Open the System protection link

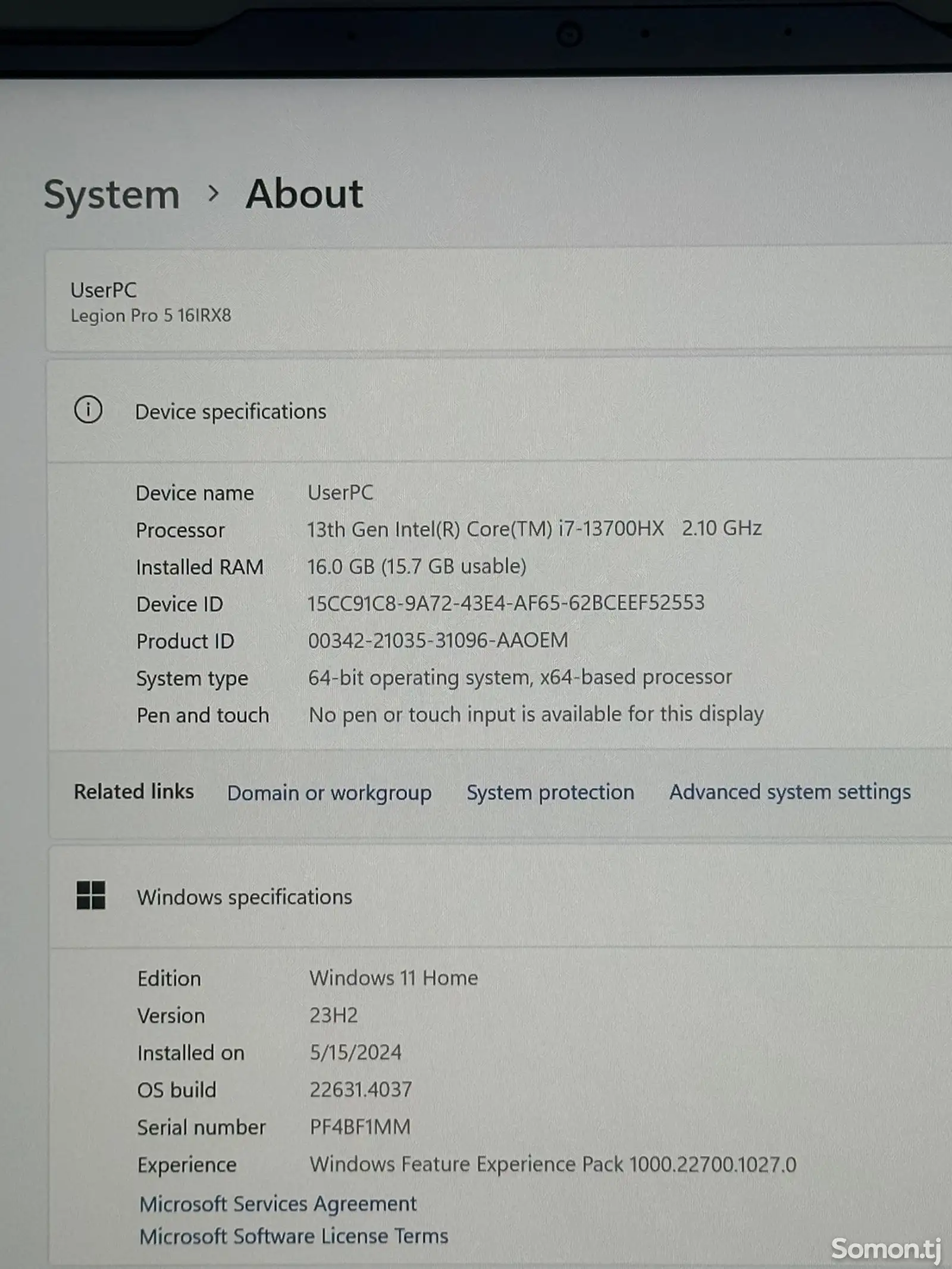point(550,792)
